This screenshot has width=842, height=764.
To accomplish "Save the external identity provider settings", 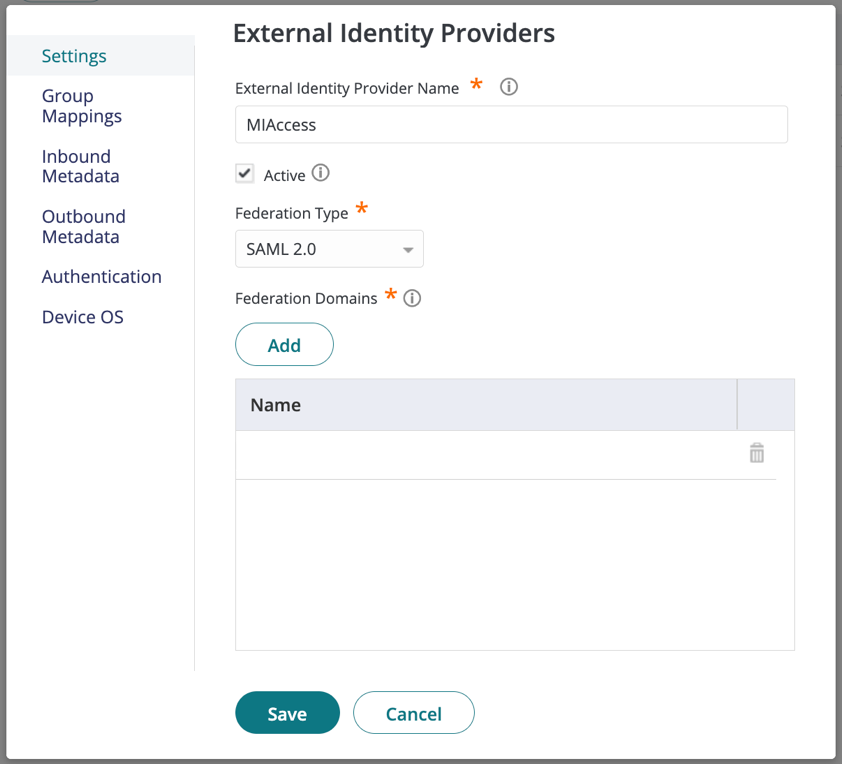I will tap(287, 713).
